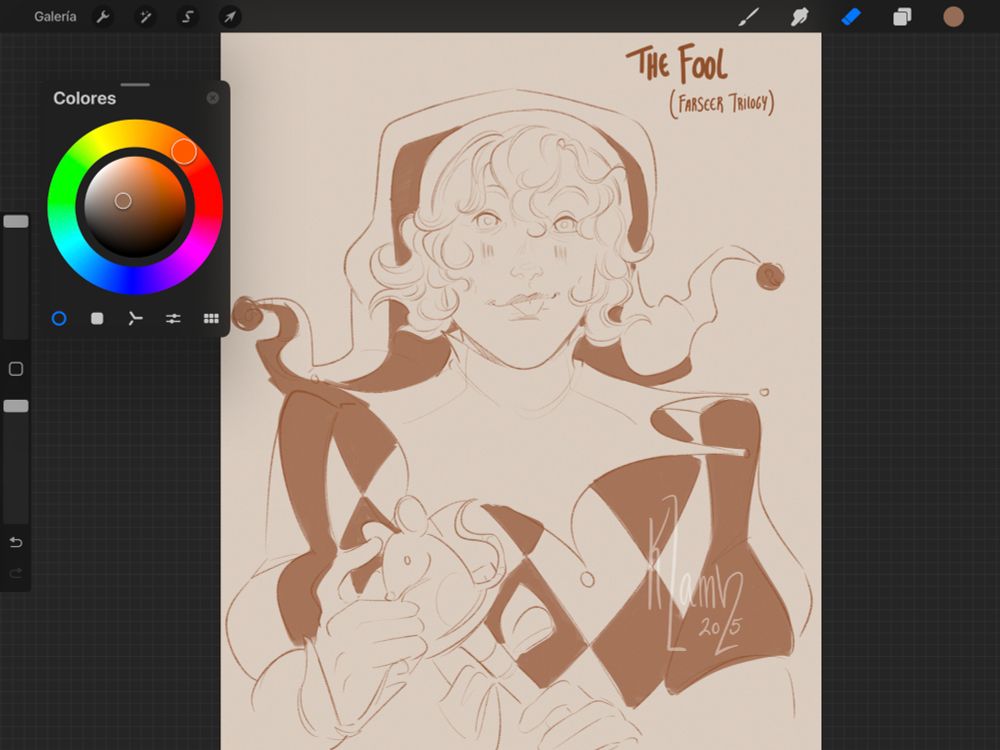1000x750 pixels.
Task: Select the Eraser tool
Action: [851, 17]
